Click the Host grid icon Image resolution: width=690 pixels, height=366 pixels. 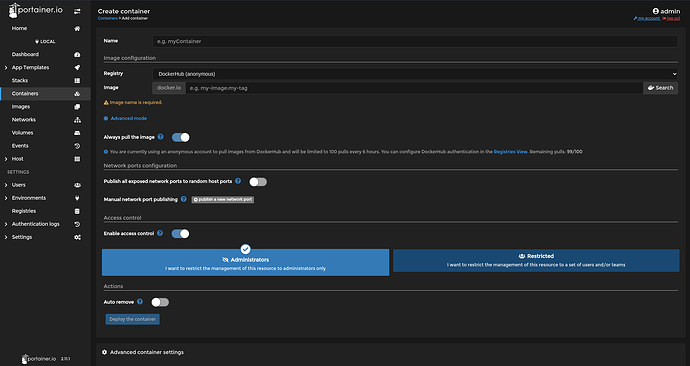(77, 159)
